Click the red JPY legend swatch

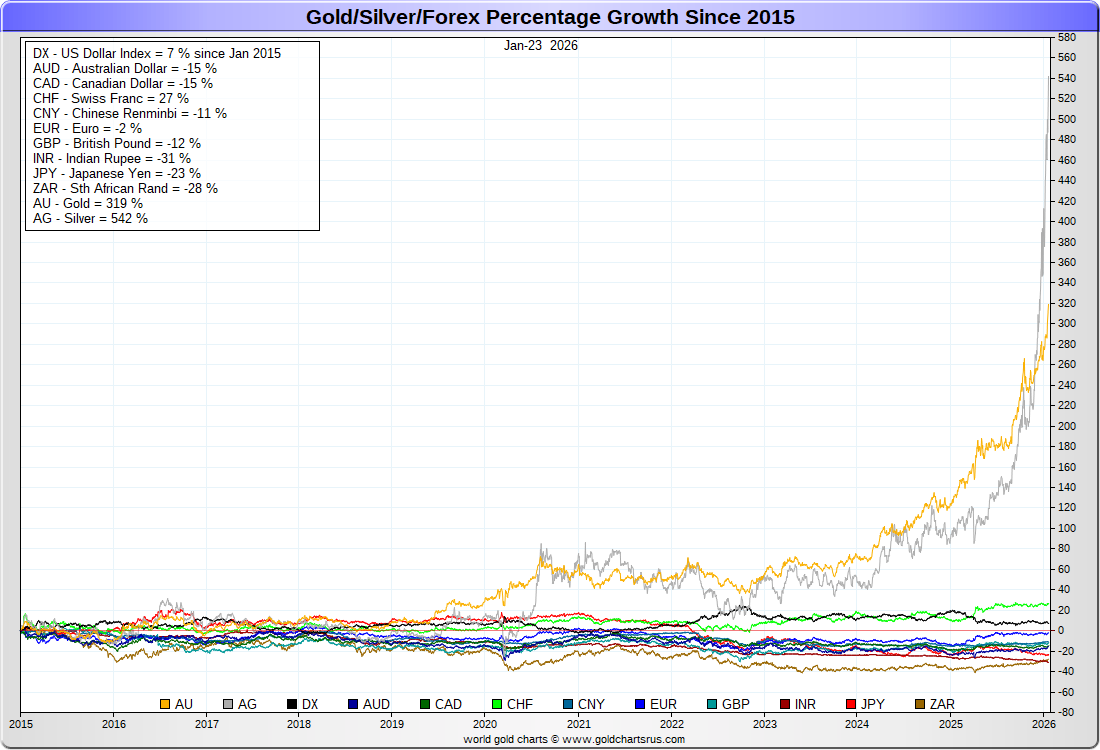851,704
